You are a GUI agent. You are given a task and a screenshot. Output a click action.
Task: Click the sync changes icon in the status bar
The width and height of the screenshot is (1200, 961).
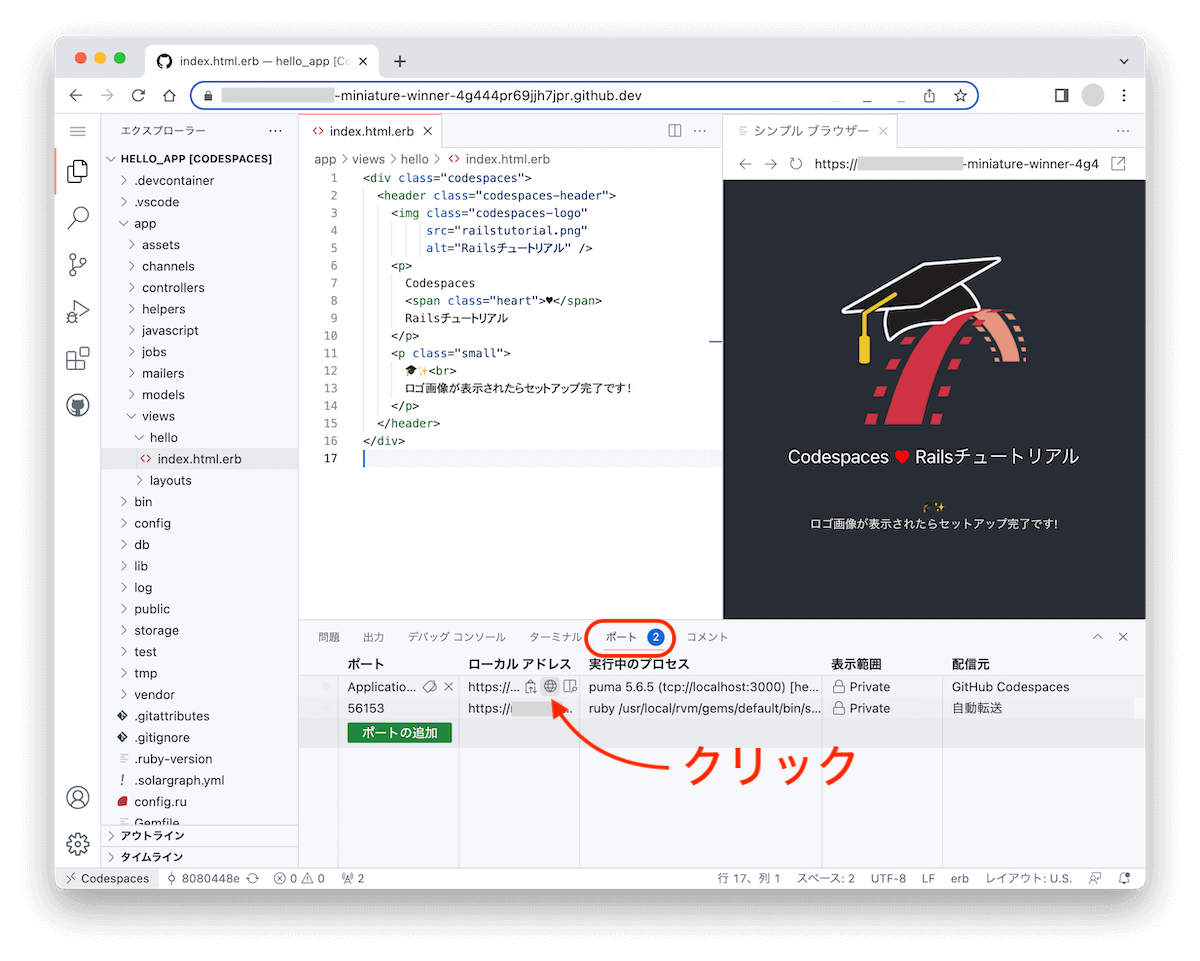(253, 878)
